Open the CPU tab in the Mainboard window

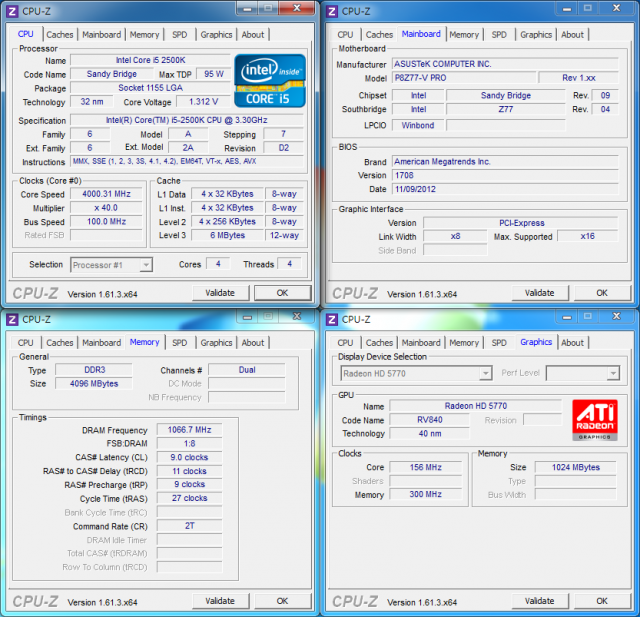point(345,35)
